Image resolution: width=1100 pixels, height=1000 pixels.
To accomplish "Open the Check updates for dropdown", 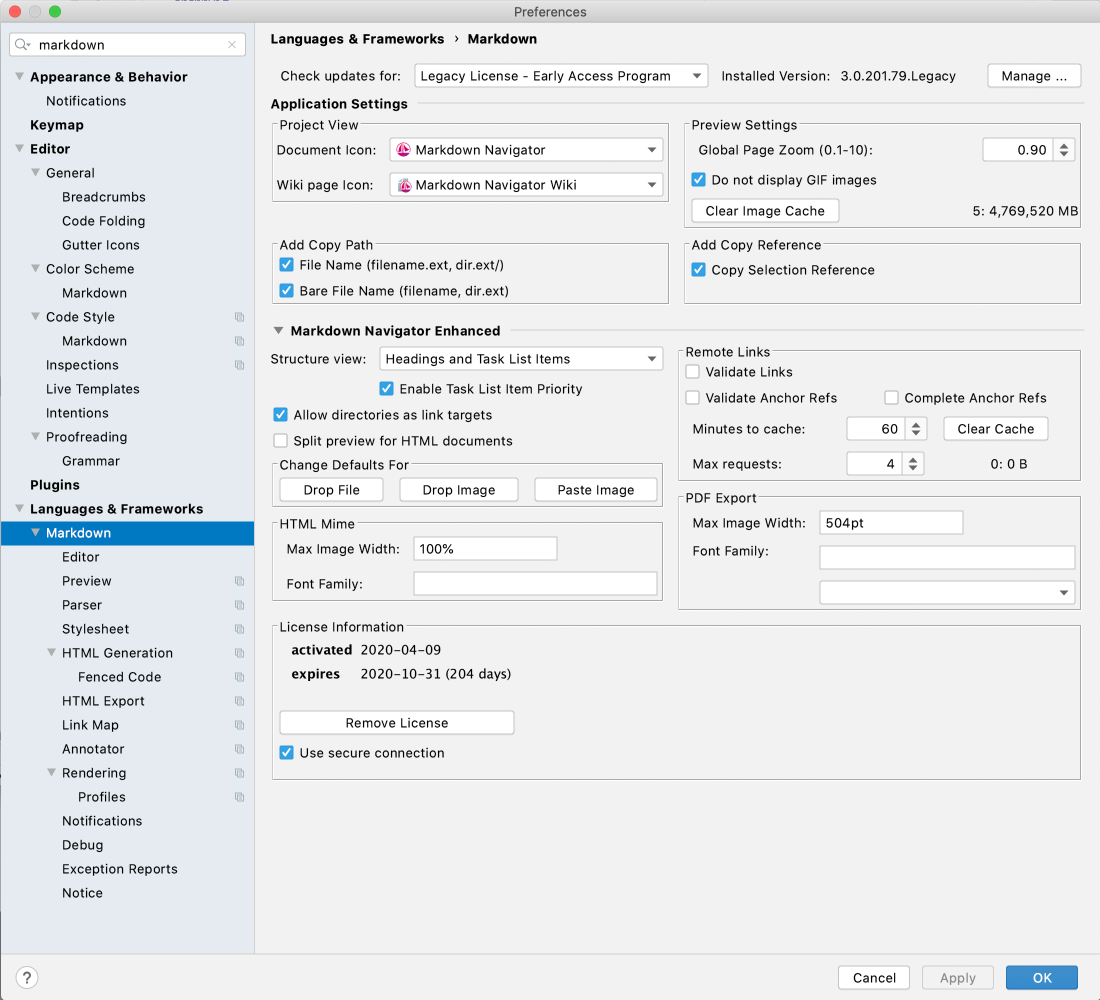I will [x=561, y=76].
